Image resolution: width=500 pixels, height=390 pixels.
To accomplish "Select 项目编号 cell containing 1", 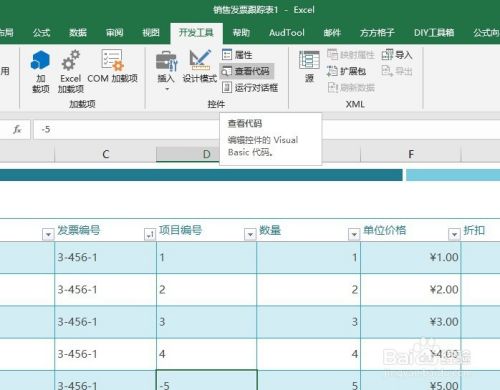I will (x=206, y=258).
